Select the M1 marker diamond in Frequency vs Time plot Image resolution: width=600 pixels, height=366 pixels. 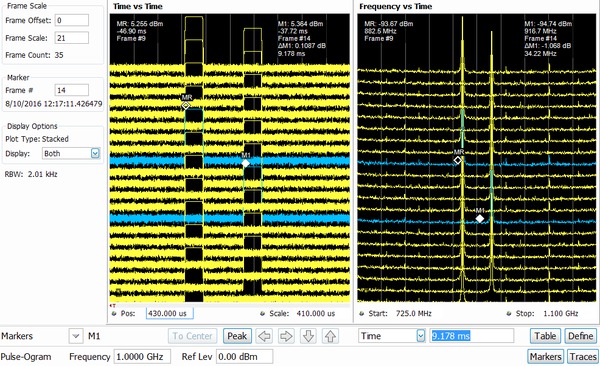coord(480,219)
